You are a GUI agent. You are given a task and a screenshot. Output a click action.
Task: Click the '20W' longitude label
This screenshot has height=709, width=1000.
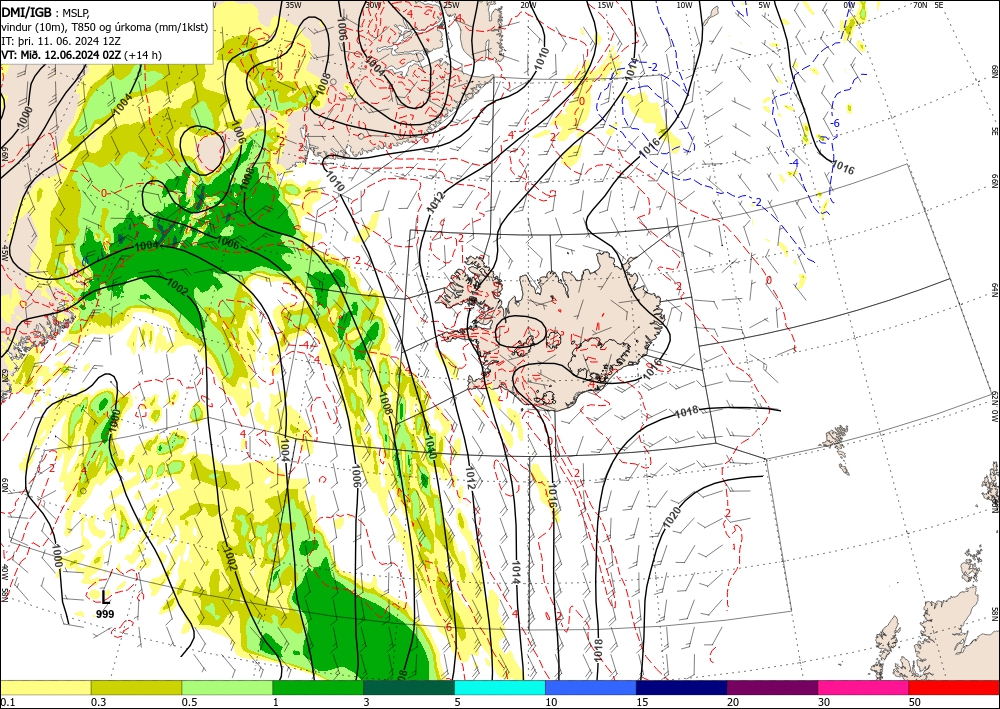click(528, 5)
